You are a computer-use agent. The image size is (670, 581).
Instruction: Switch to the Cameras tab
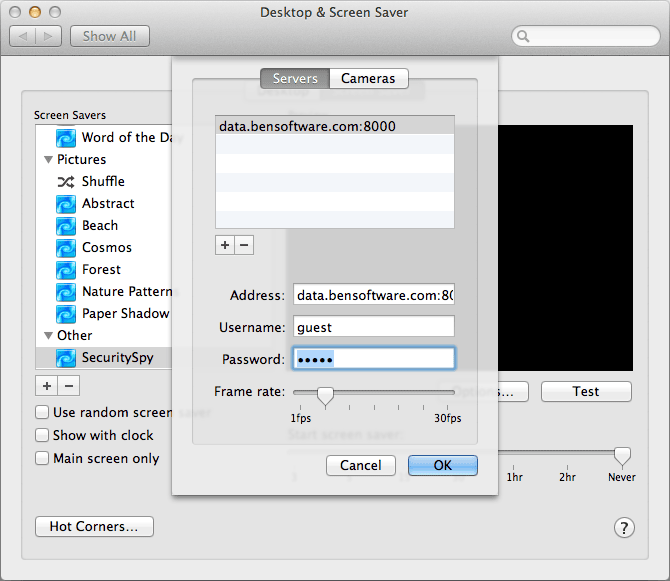coord(368,79)
